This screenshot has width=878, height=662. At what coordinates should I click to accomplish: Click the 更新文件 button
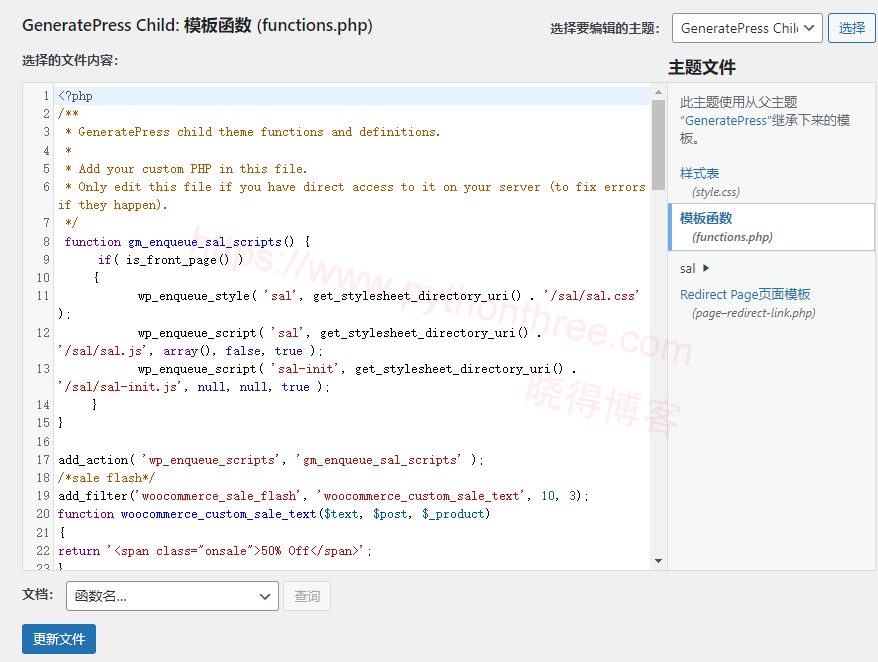click(59, 639)
